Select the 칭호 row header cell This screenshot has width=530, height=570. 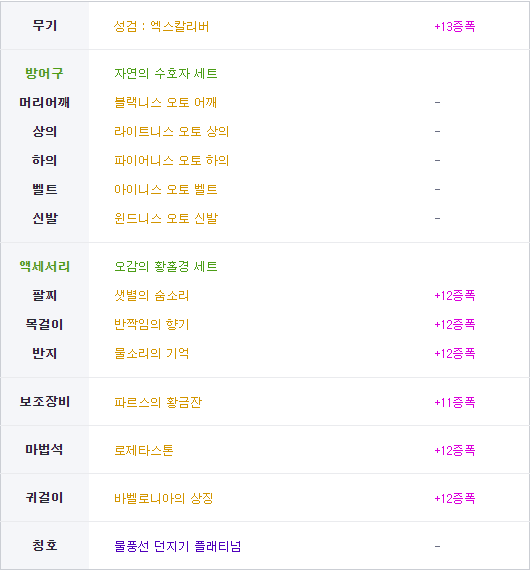click(x=45, y=546)
